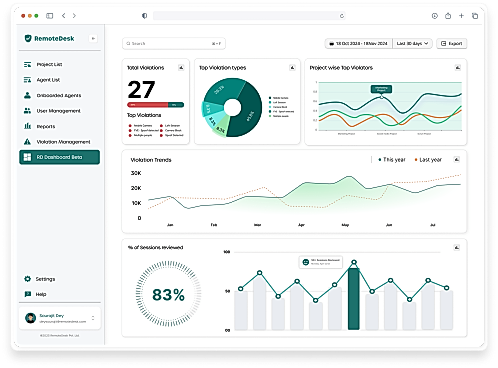Click the Settings gear icon
498x368 pixels.
pos(27,279)
